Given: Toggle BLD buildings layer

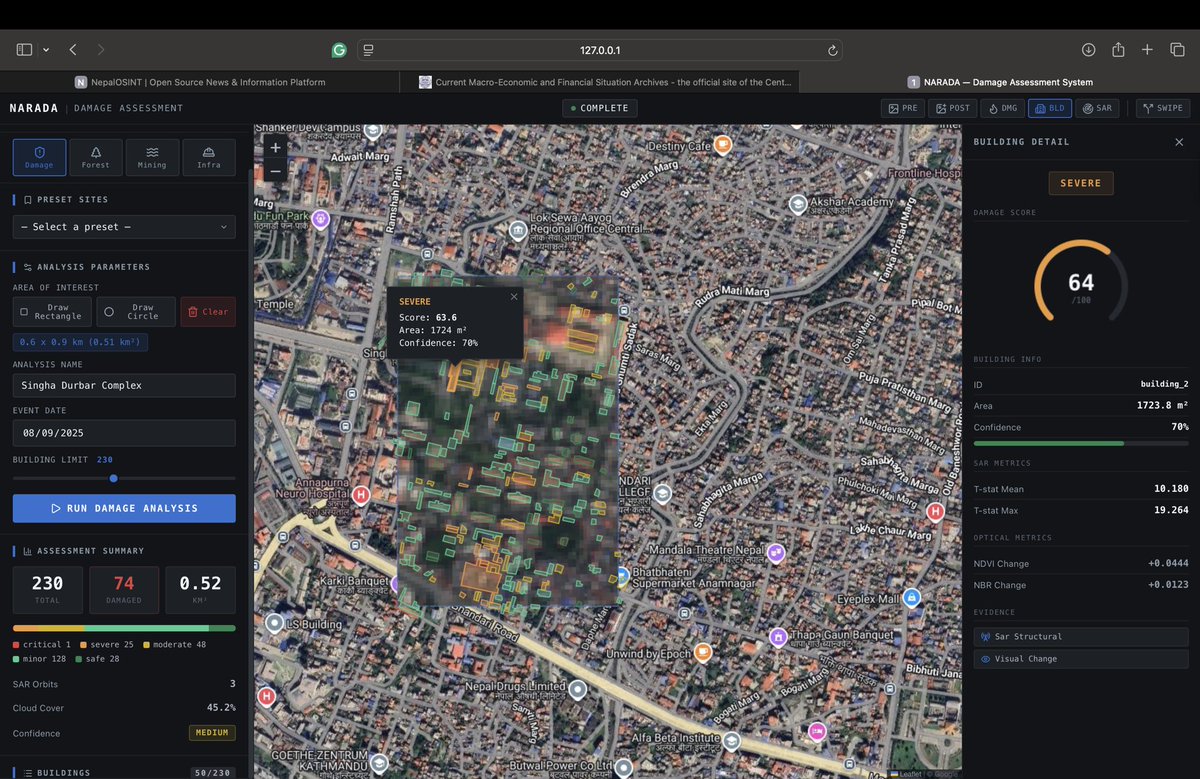Looking at the screenshot, I should click(1050, 108).
